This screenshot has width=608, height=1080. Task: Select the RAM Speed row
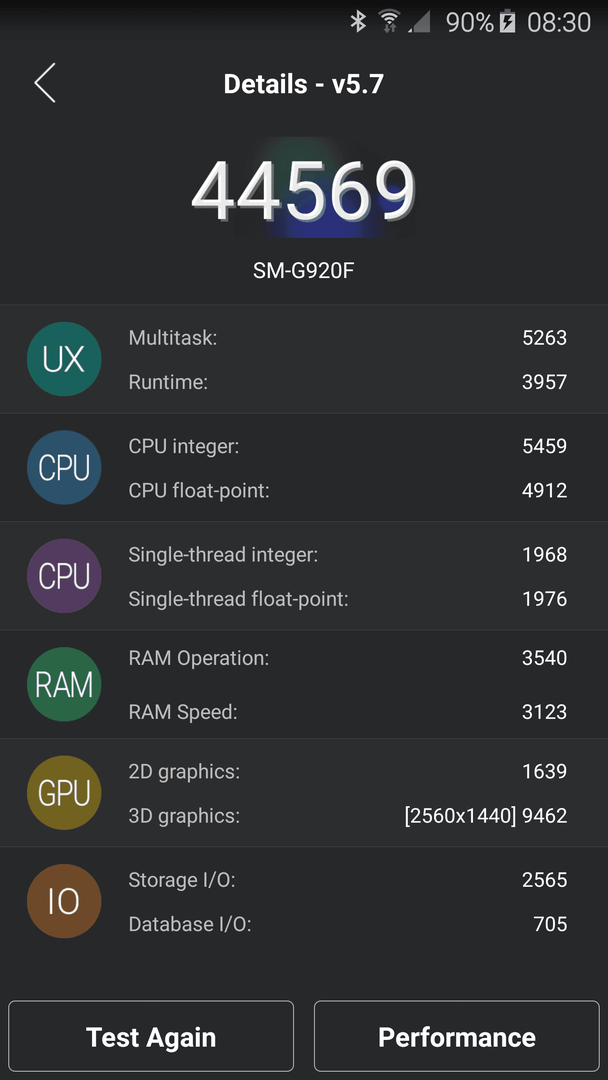click(x=348, y=712)
